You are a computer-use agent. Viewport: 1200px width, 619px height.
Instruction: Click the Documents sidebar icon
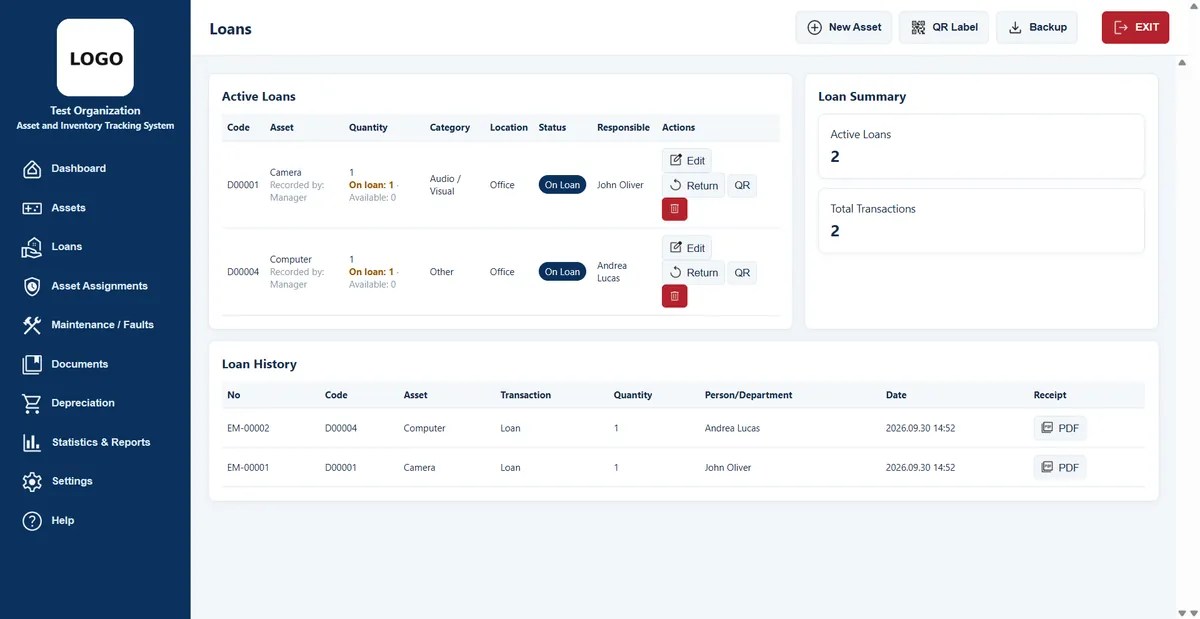pos(32,364)
